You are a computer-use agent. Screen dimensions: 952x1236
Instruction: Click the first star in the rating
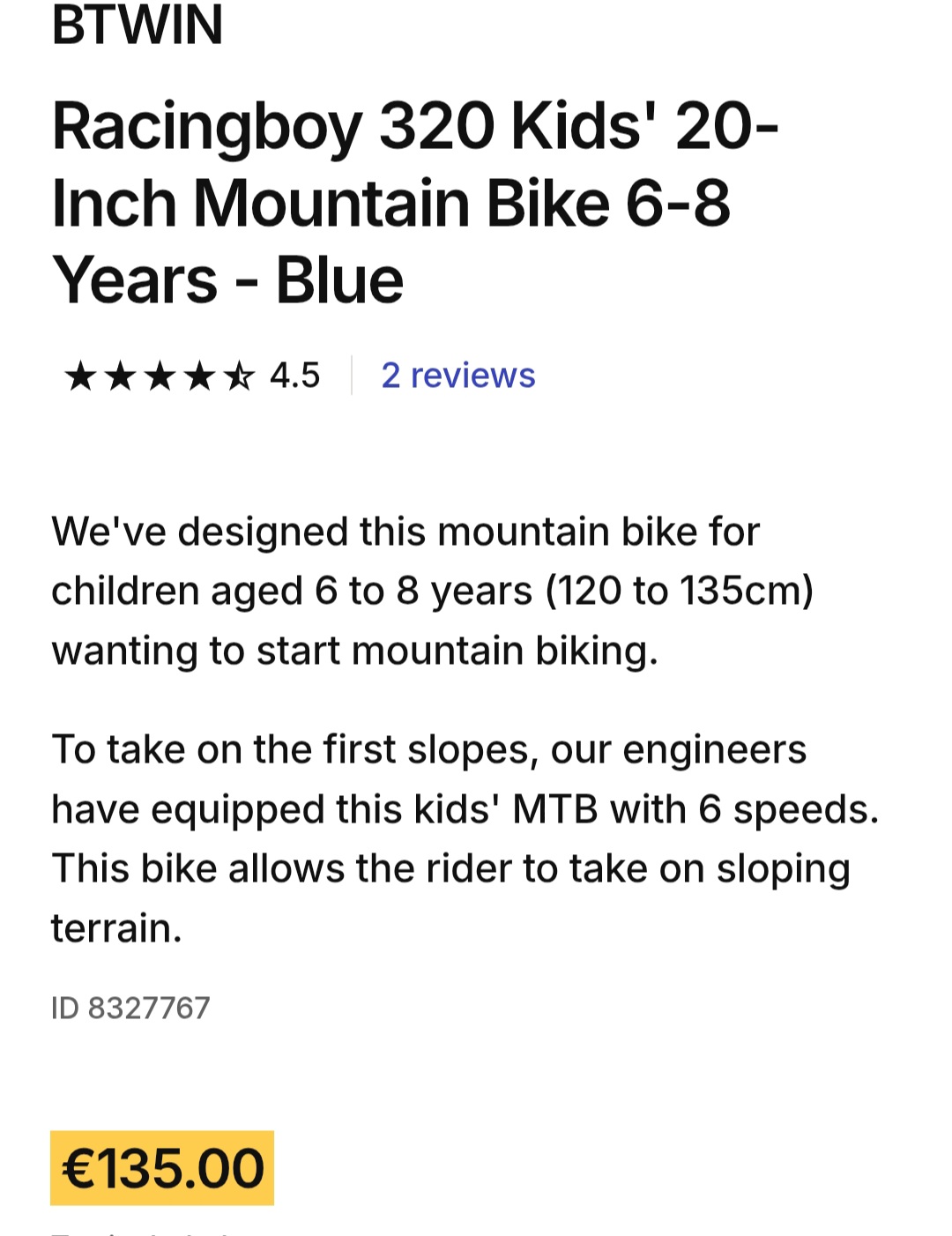tap(80, 376)
